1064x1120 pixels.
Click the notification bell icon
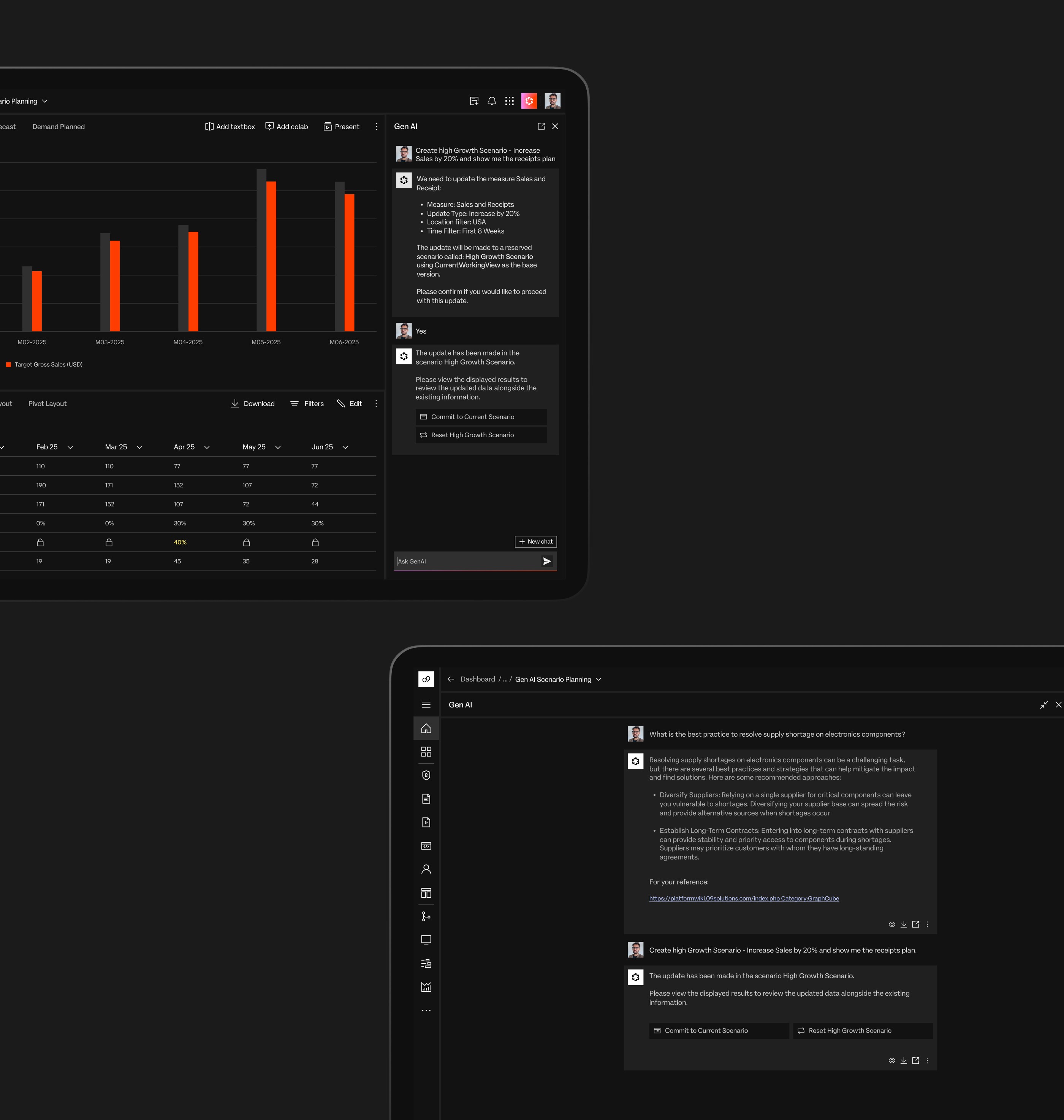tap(492, 101)
